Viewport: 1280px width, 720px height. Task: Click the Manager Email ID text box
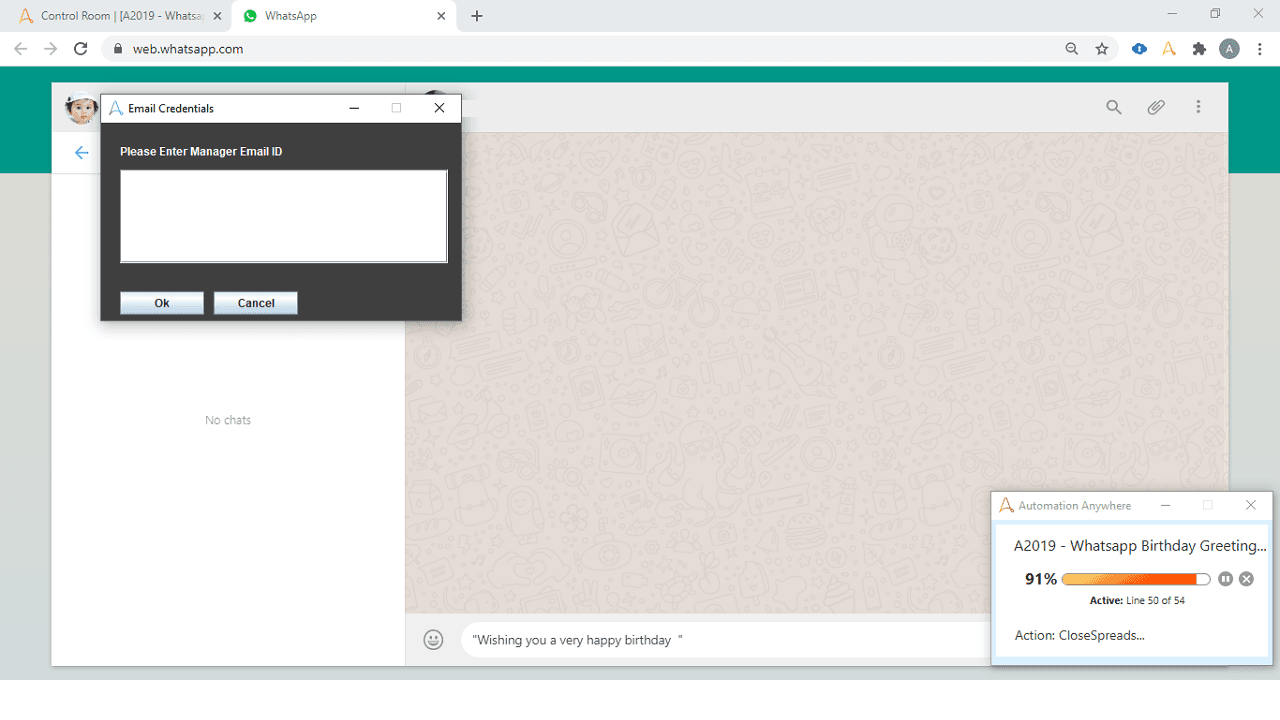[x=284, y=216]
